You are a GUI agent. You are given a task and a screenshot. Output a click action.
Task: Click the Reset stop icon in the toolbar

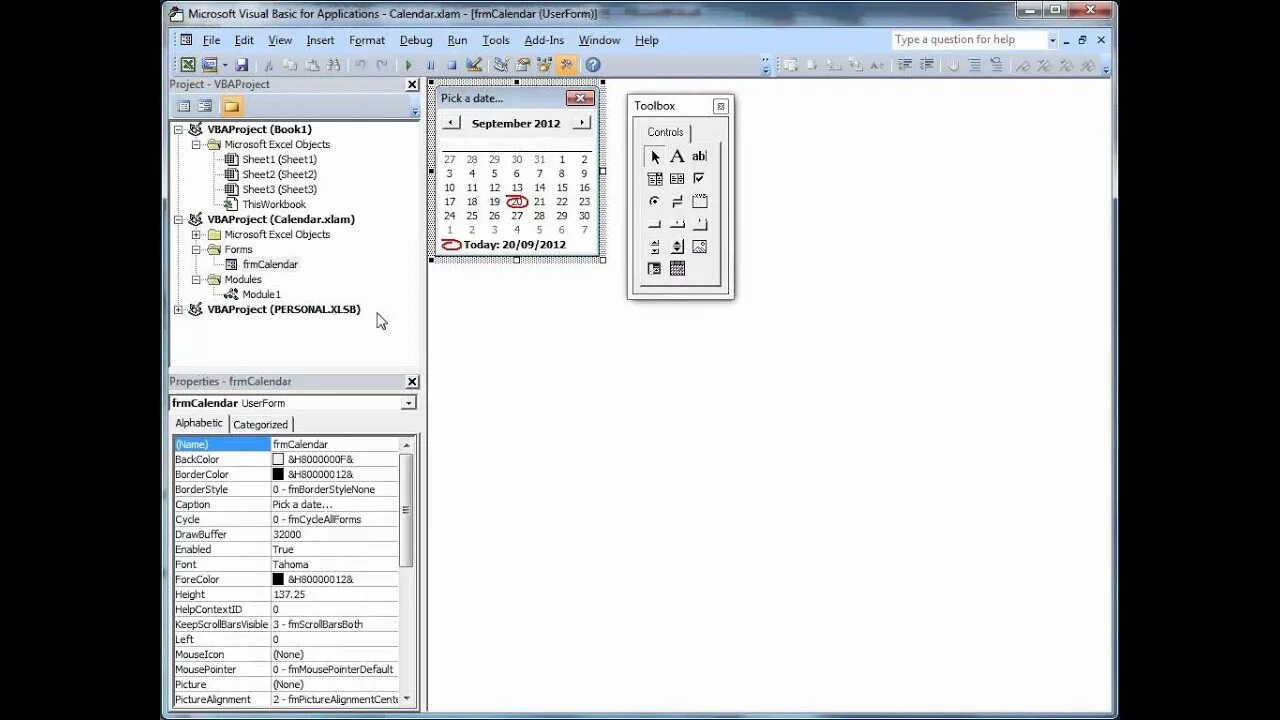click(451, 65)
